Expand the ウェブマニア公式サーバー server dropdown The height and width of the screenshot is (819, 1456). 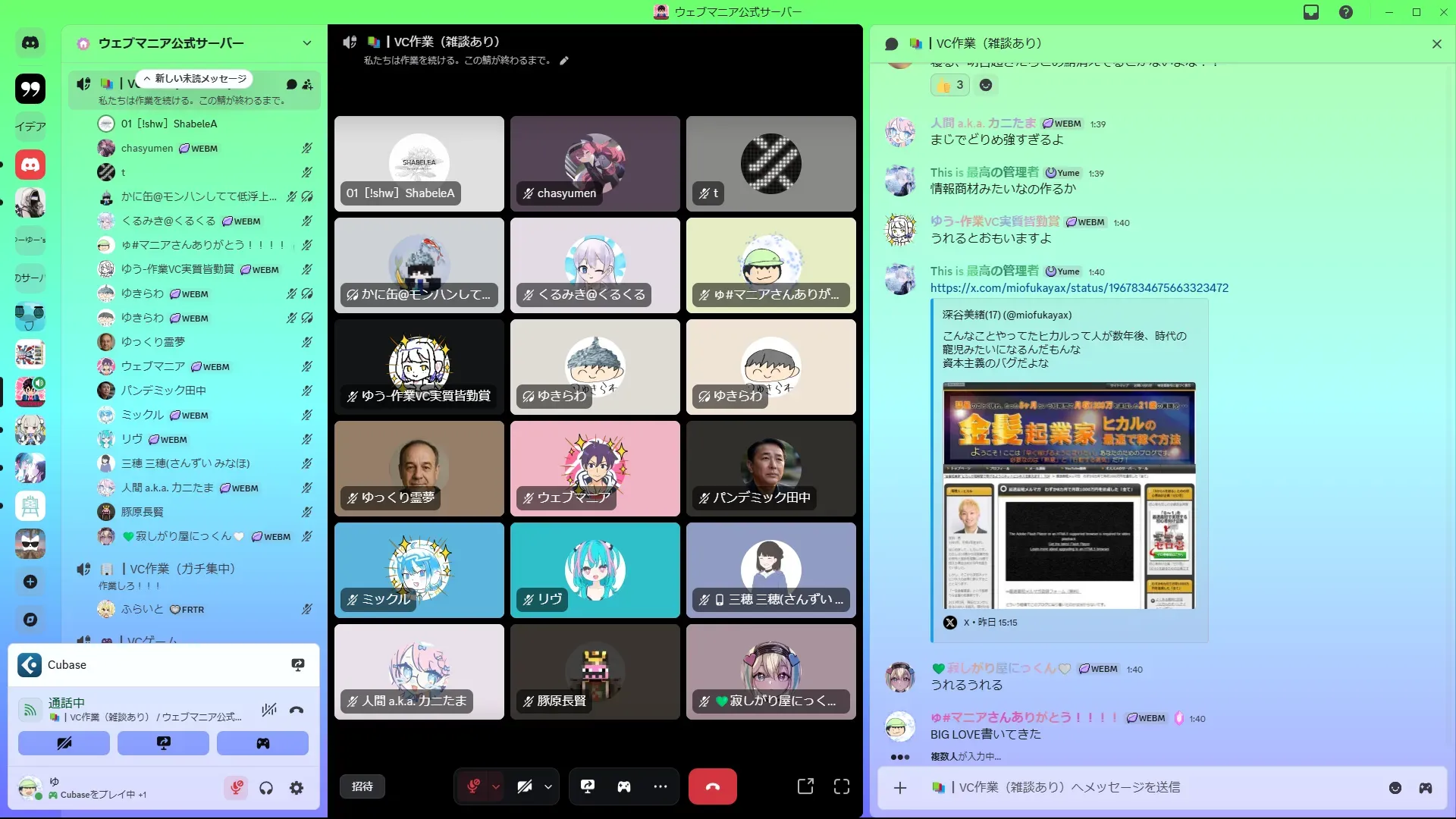(306, 43)
